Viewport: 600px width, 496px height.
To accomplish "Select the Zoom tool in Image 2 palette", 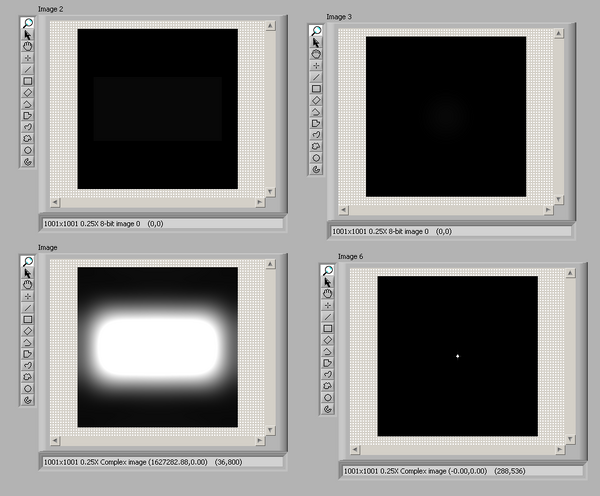I will 28,23.
